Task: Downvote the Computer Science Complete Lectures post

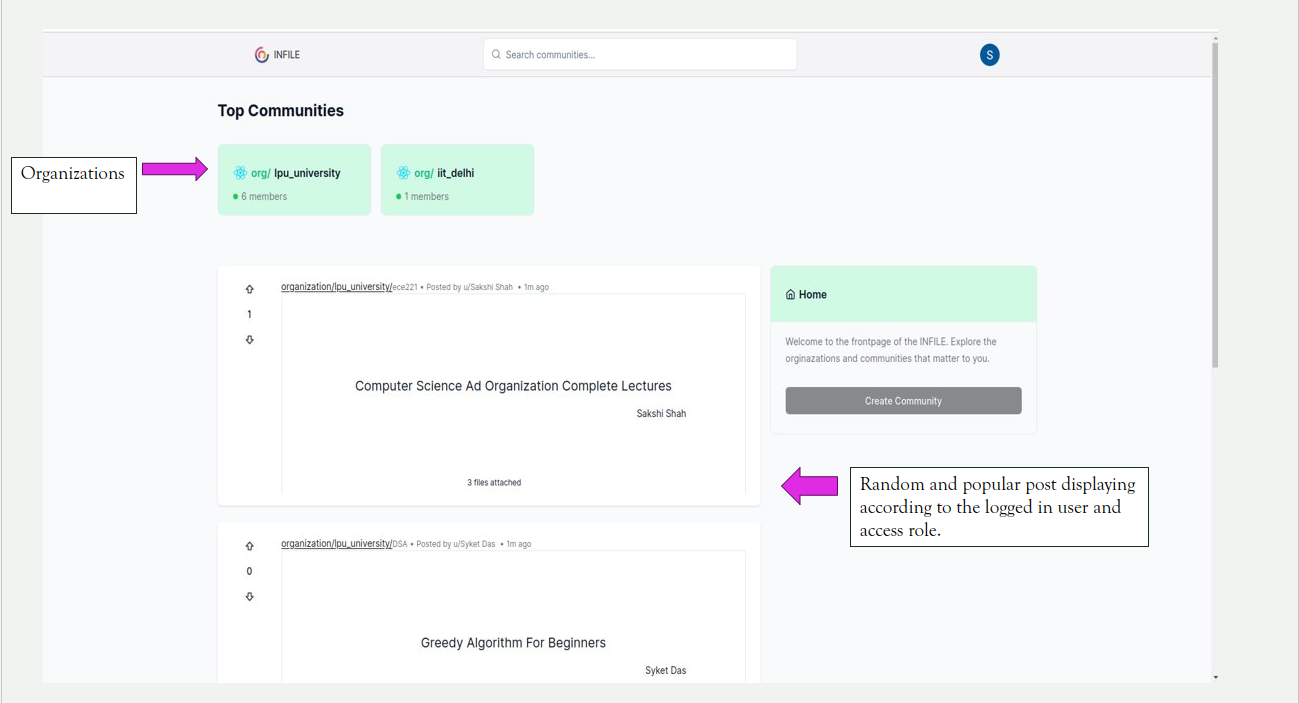Action: click(249, 339)
